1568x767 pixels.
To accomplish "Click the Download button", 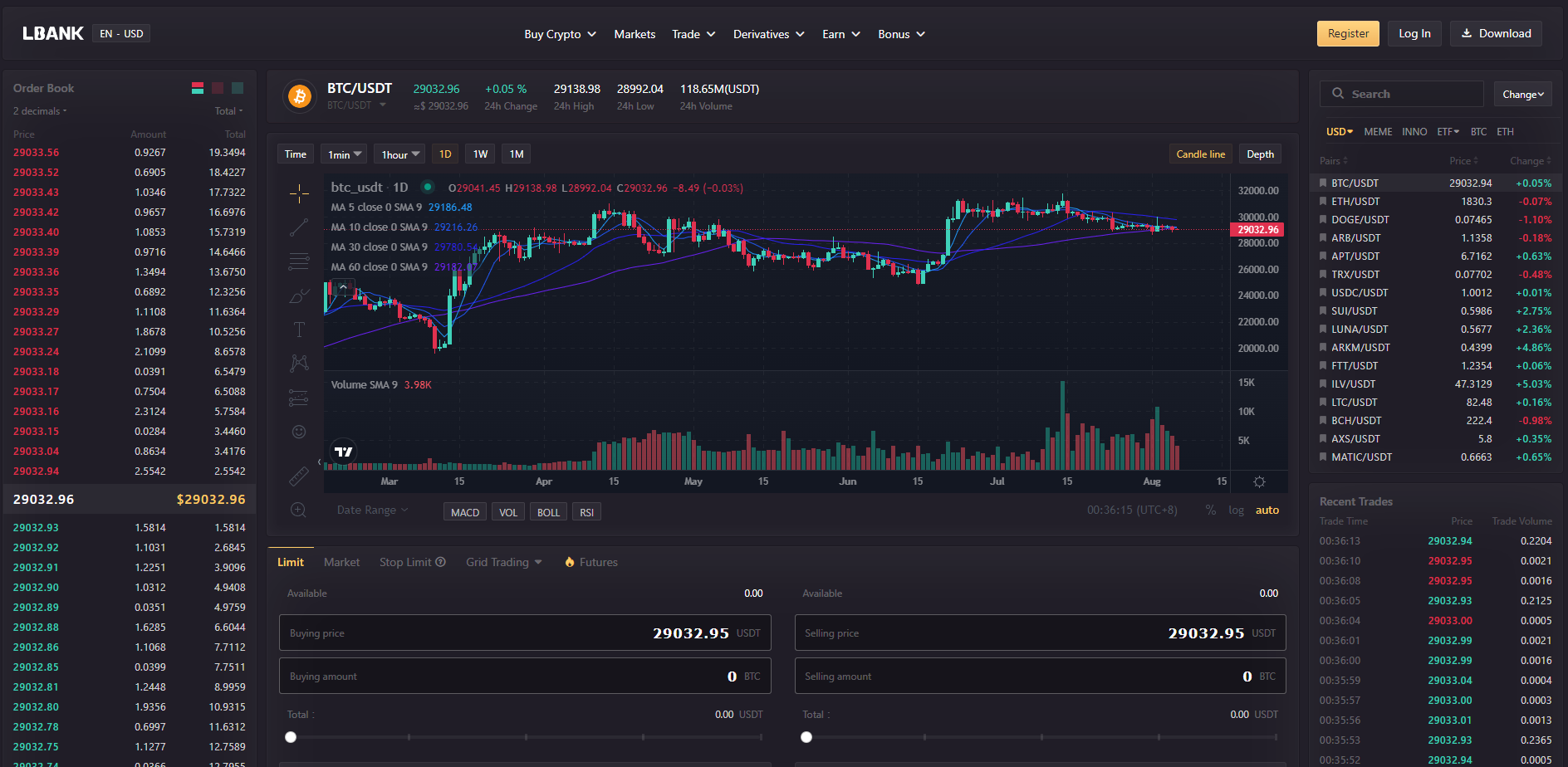I will pos(1496,33).
